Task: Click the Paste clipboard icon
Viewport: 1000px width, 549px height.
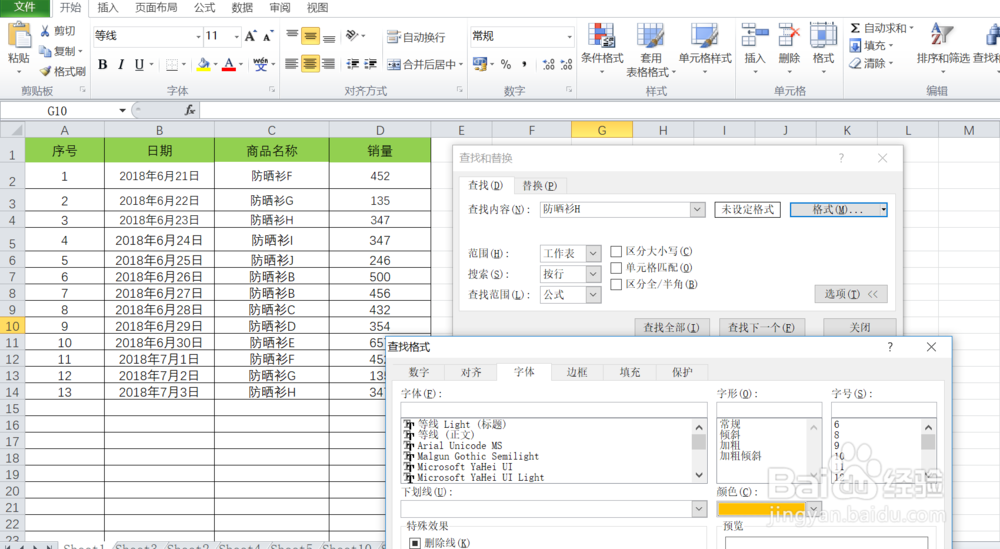Action: [19, 36]
